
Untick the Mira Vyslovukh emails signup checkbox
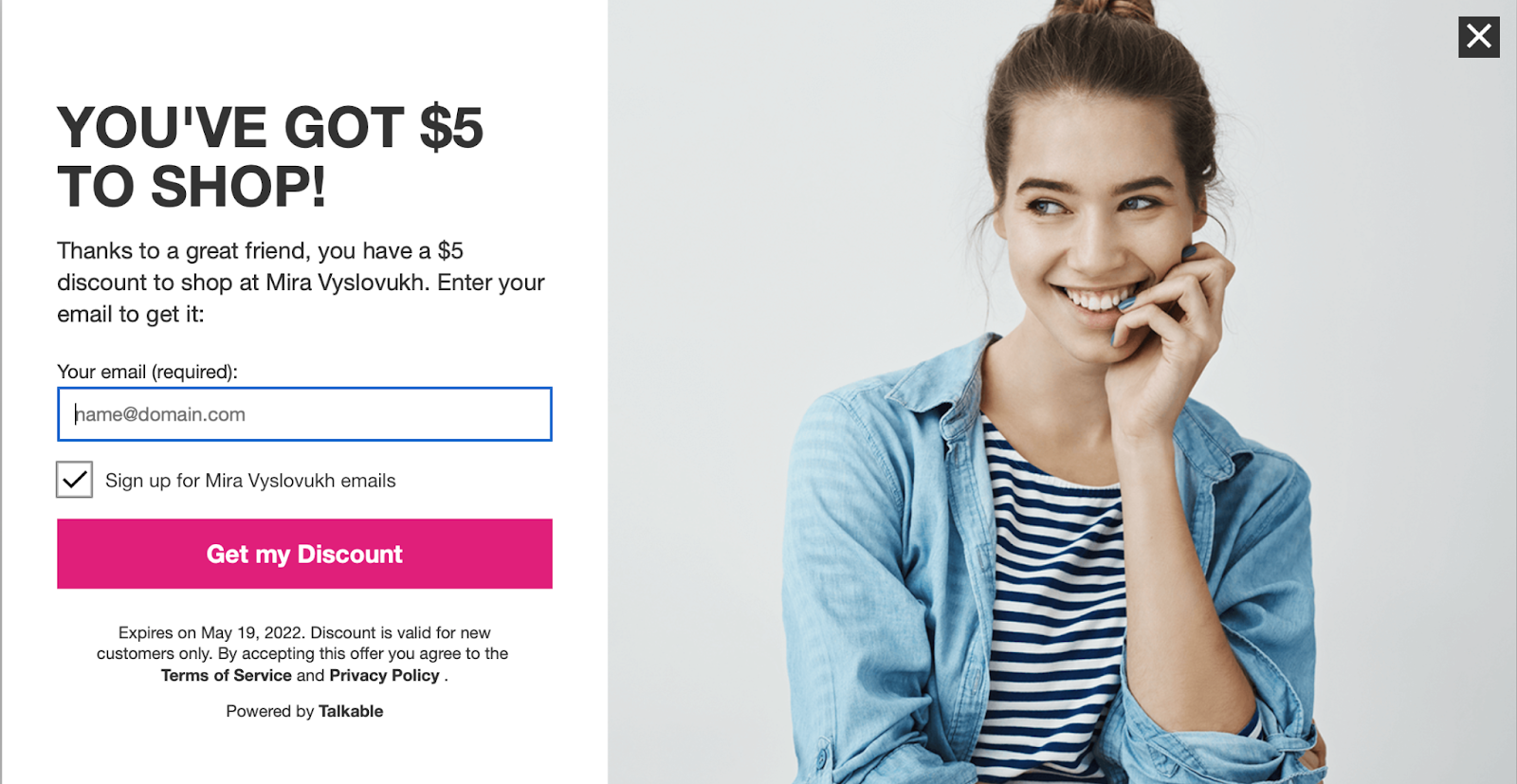pyautogui.click(x=74, y=480)
